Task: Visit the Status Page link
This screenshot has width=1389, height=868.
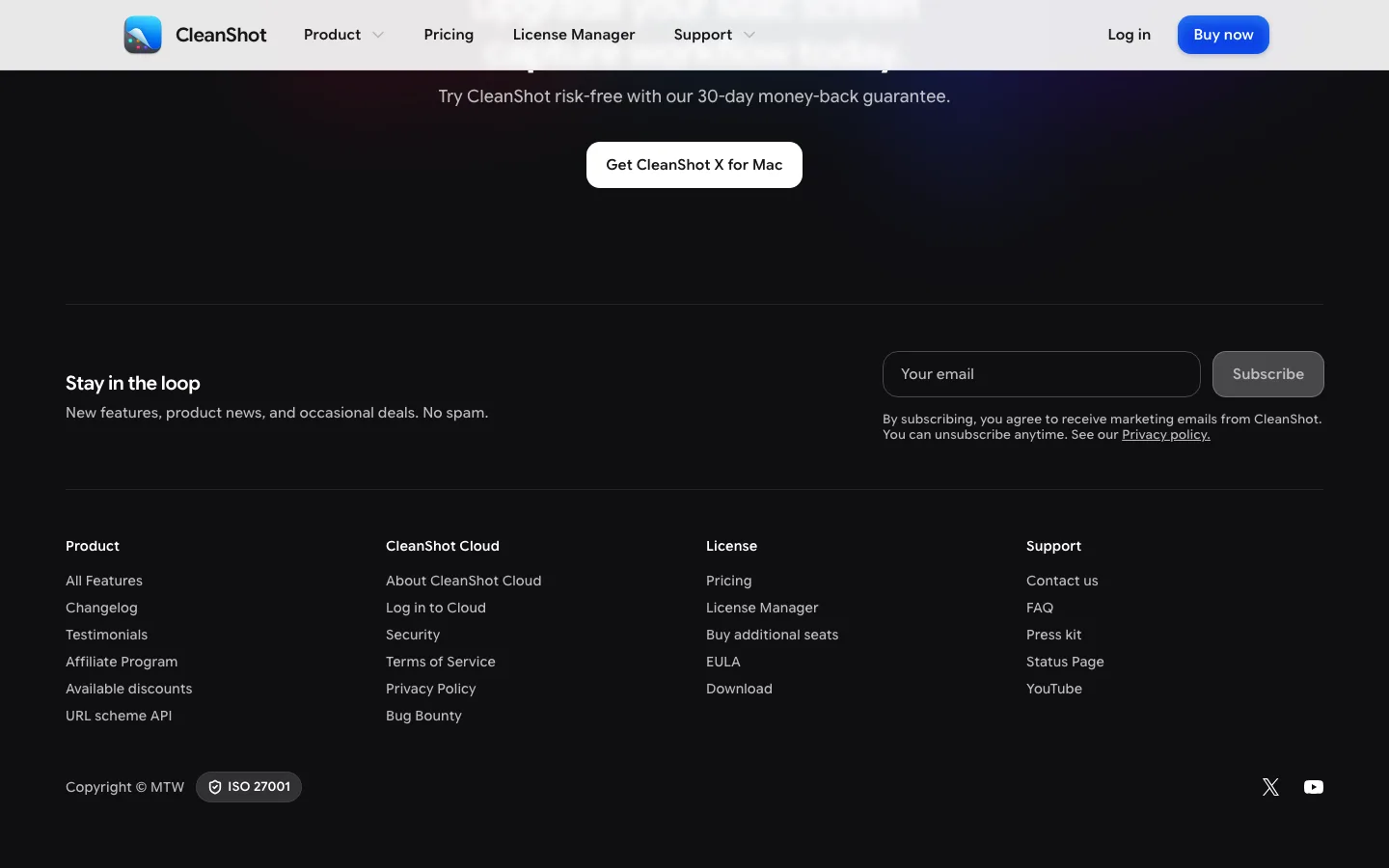Action: click(x=1065, y=662)
